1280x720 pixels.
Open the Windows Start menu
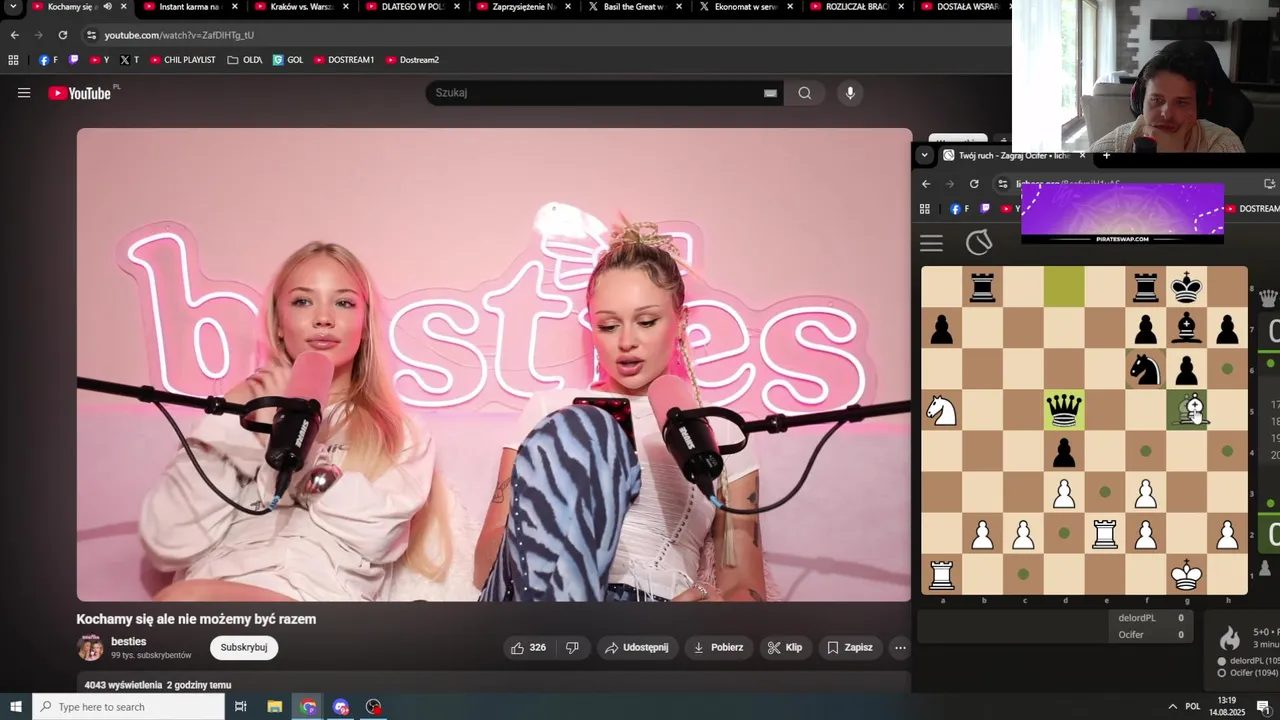pyautogui.click(x=16, y=707)
